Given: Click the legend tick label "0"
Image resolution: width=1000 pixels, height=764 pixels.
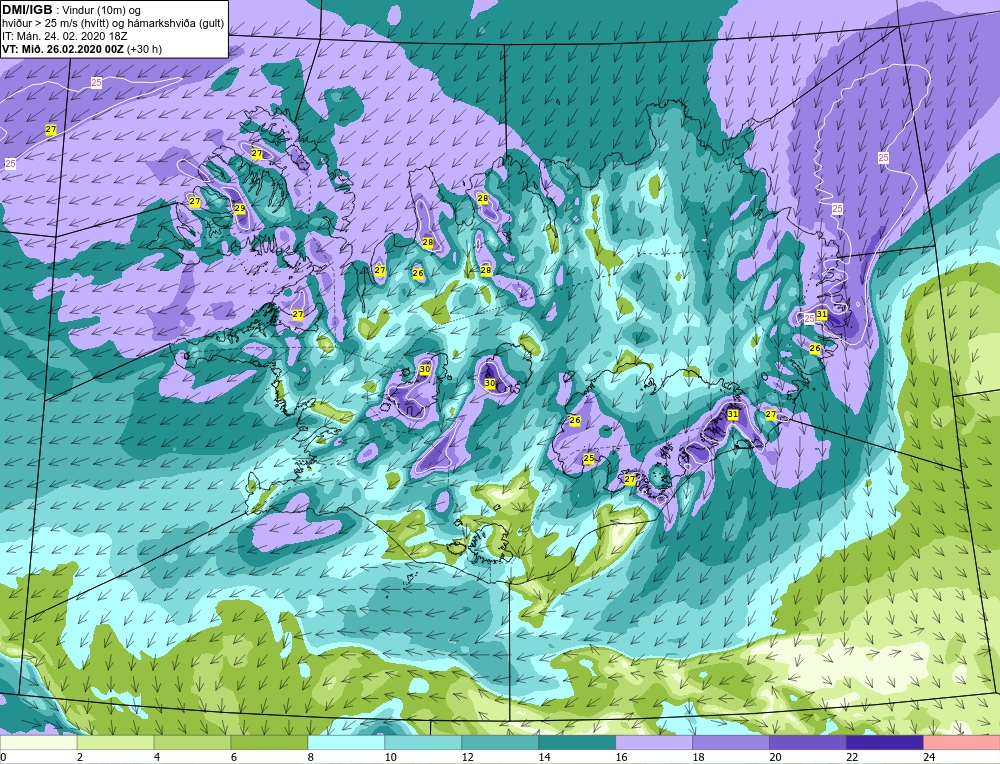Looking at the screenshot, I should coord(3,757).
